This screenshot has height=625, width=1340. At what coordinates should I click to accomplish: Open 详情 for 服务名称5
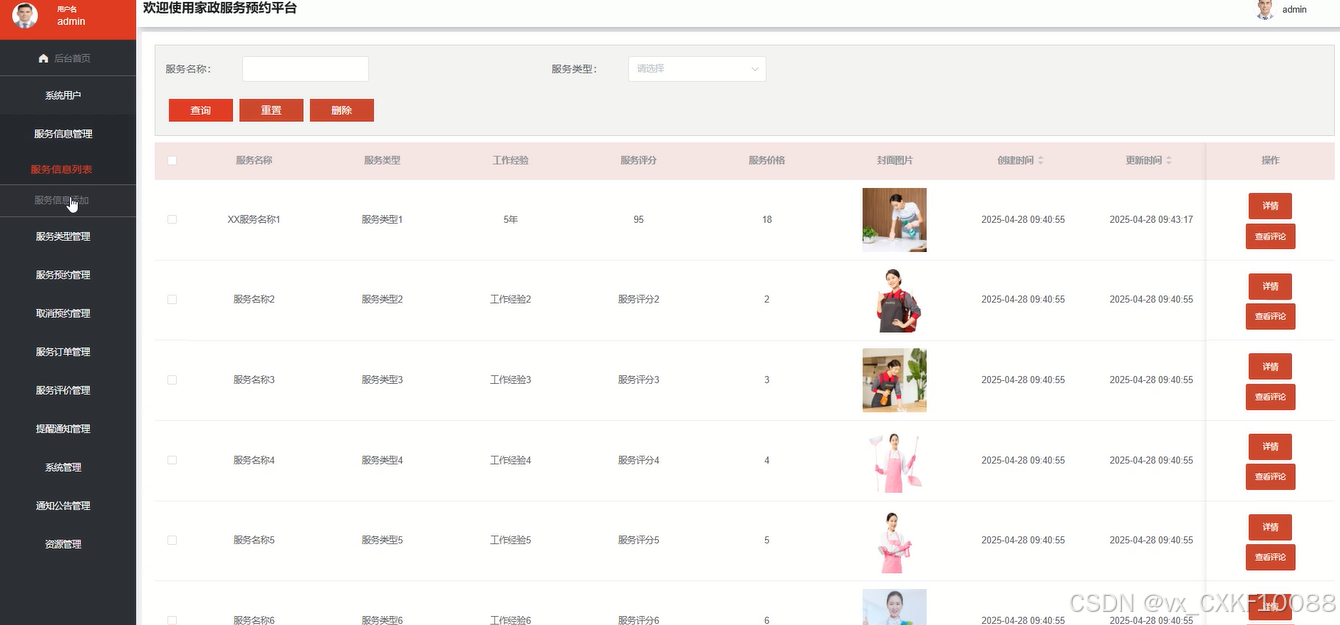point(1270,527)
